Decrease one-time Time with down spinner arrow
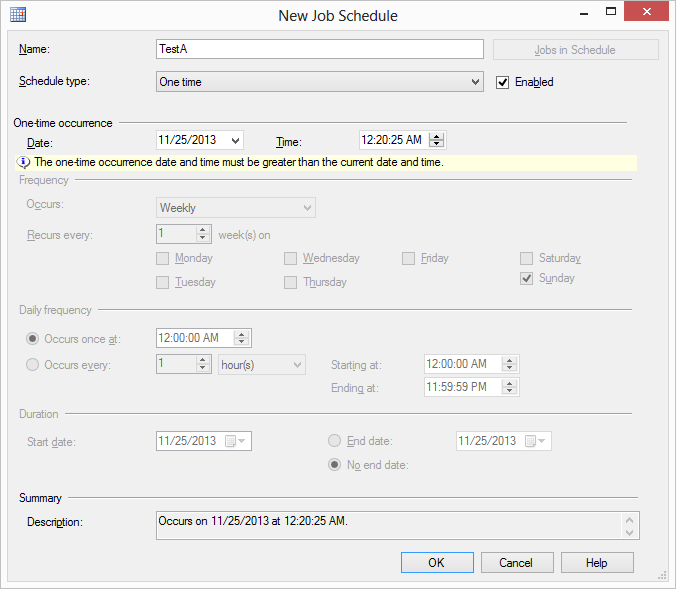 tap(437, 145)
